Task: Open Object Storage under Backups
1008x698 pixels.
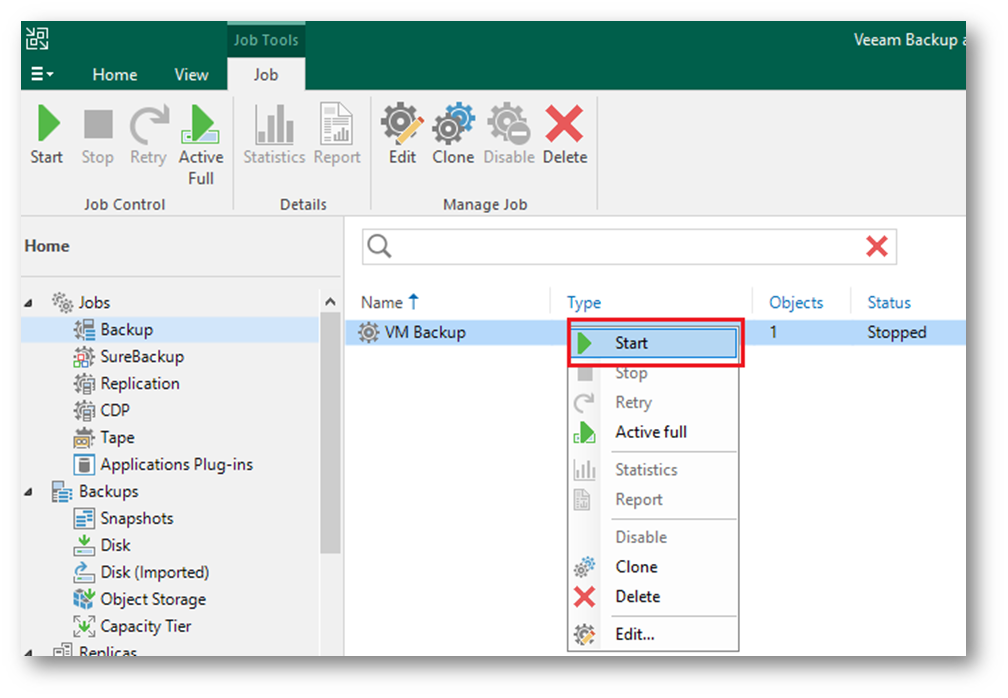Action: (x=152, y=600)
